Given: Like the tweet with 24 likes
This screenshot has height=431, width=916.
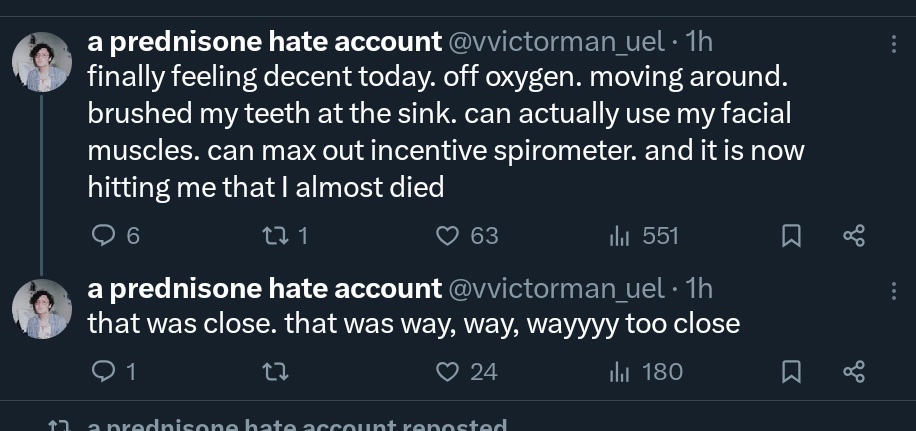Looking at the screenshot, I should 467,372.
